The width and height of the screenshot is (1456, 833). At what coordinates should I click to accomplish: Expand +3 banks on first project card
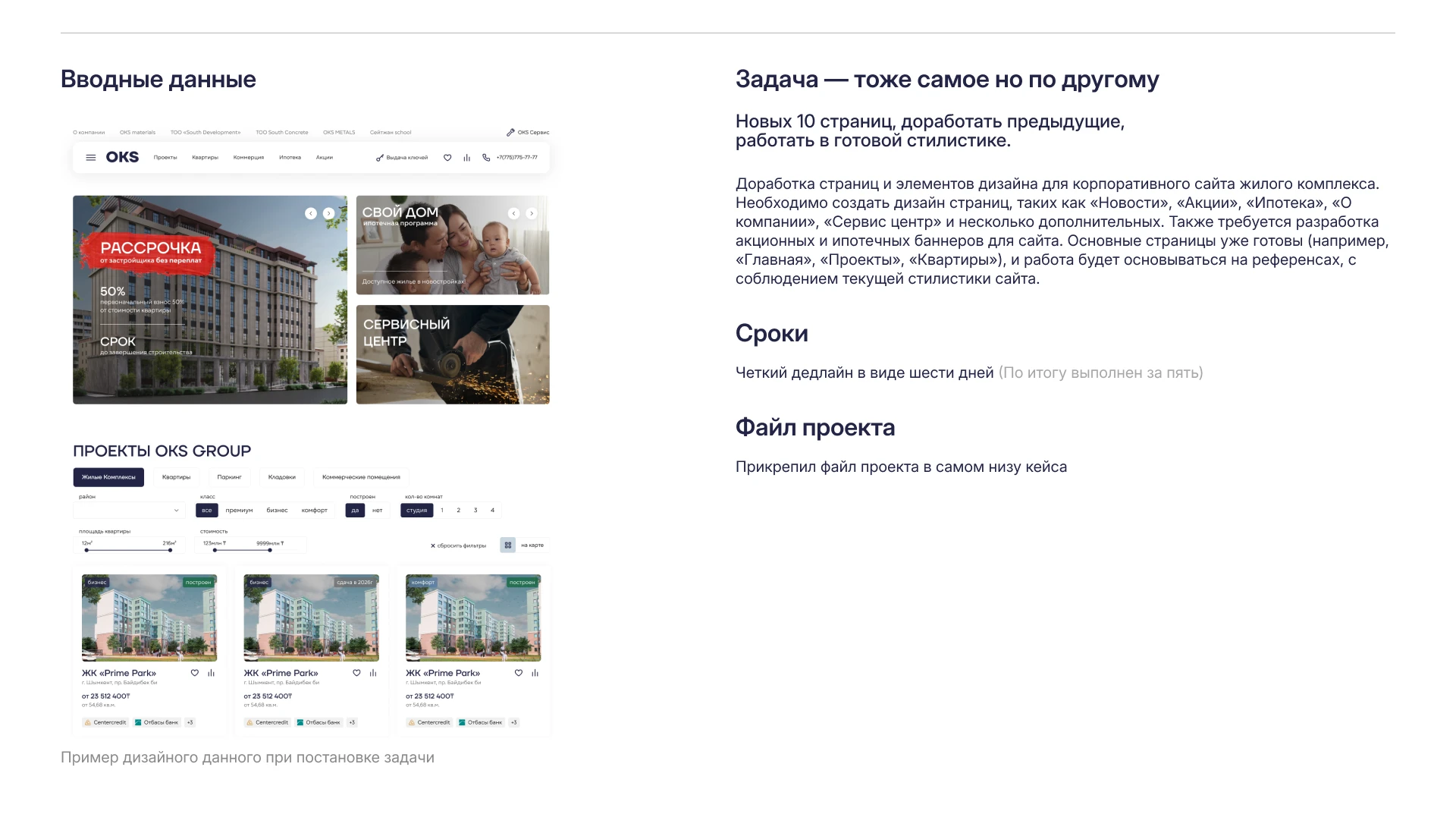pyautogui.click(x=190, y=722)
